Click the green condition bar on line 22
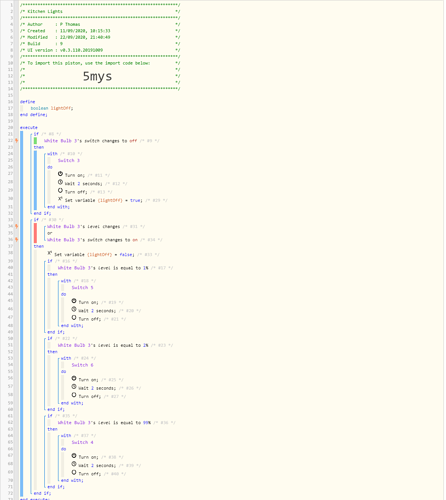Screen dimensions: 446x500 pyautogui.click(x=35, y=141)
